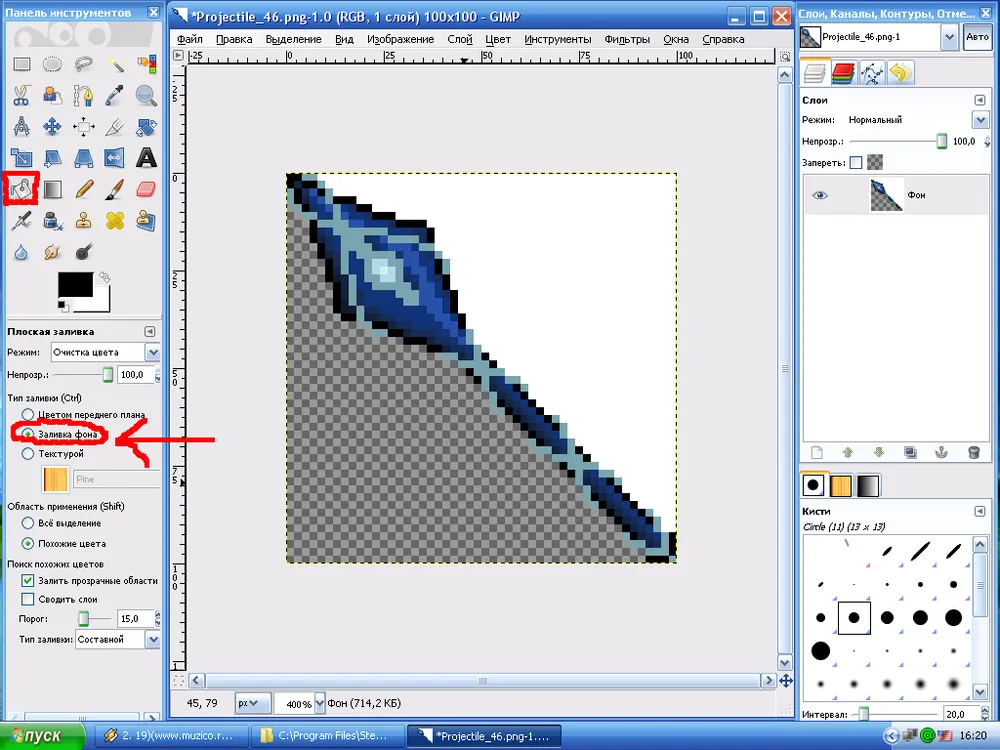Screen dimensions: 1000x750
Task: Switch to the Channels tab
Action: (x=843, y=72)
